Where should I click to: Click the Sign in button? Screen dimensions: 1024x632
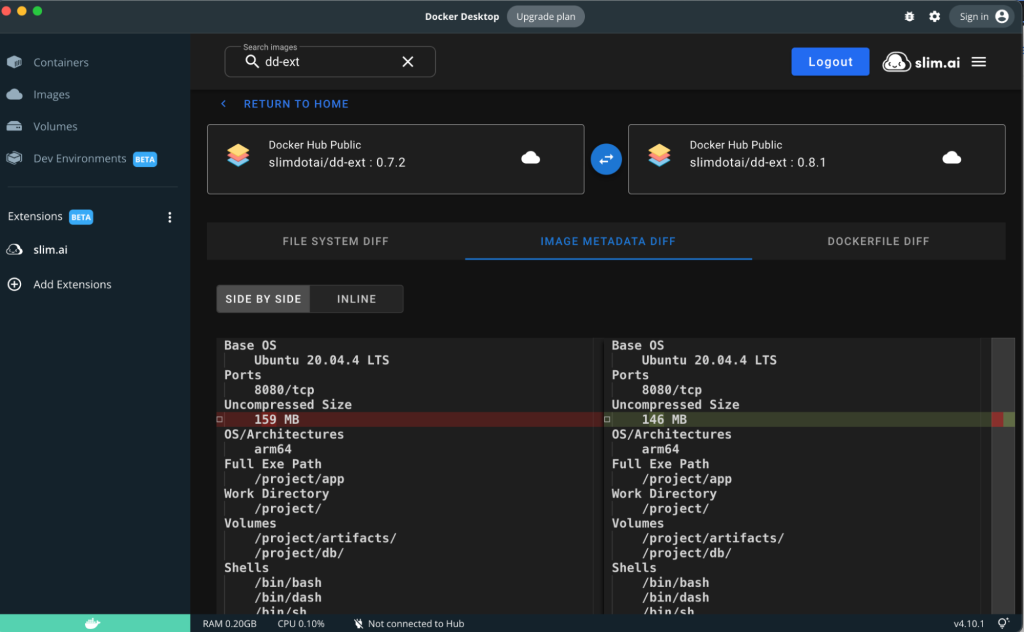coord(983,16)
